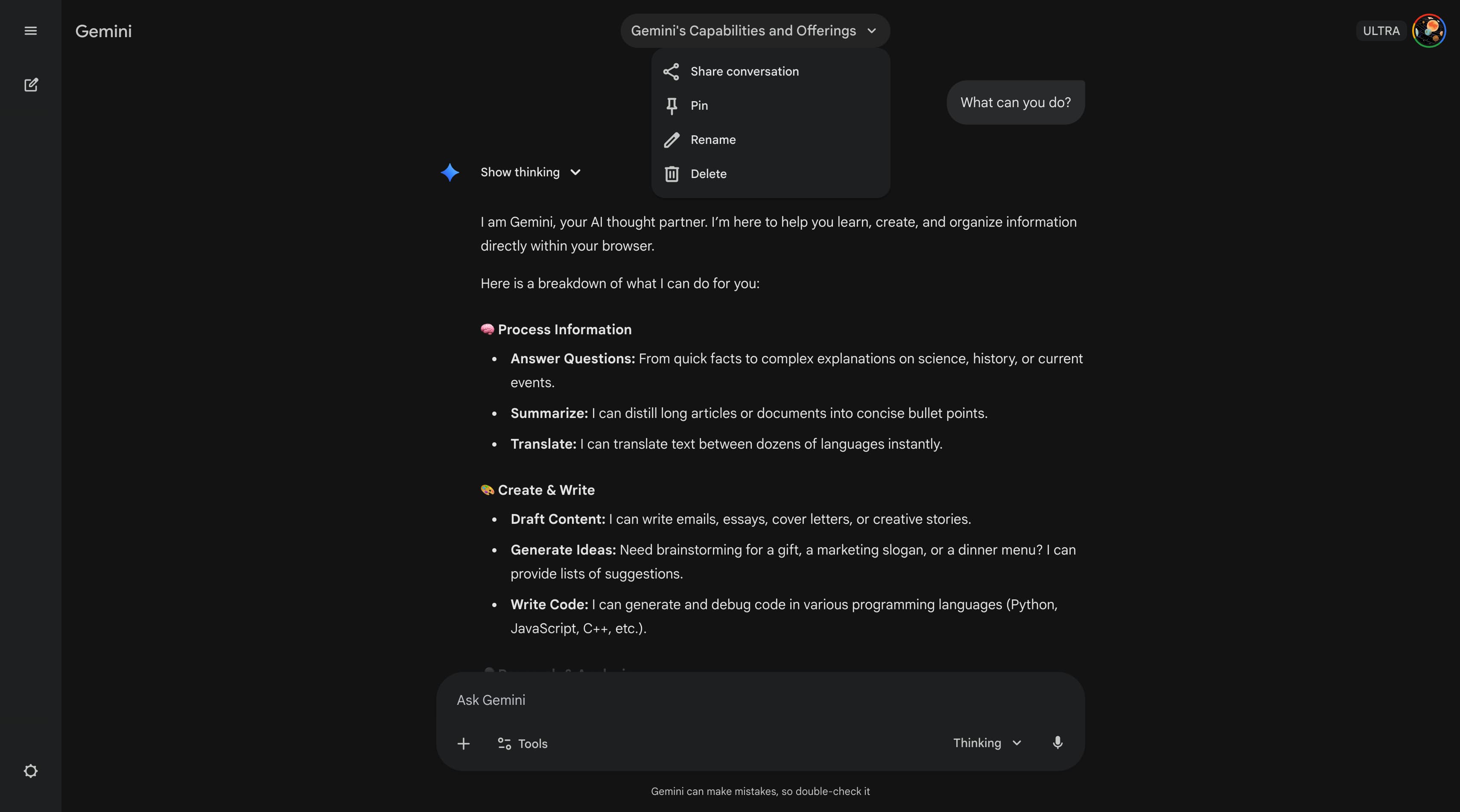Choose Delete in the conversation menu
This screenshot has width=1460, height=812.
[x=709, y=174]
